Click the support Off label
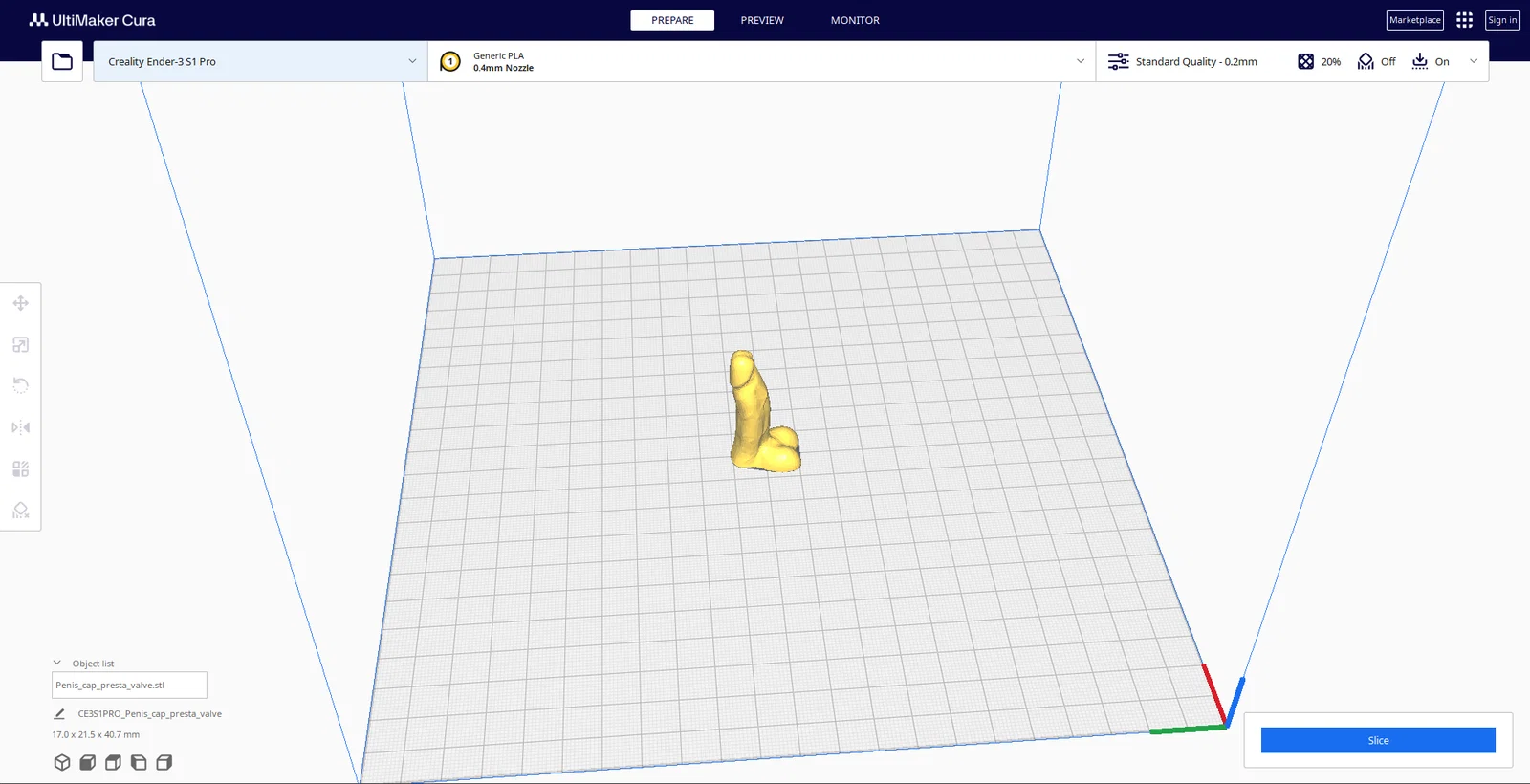The image size is (1530, 784). coord(1388,62)
